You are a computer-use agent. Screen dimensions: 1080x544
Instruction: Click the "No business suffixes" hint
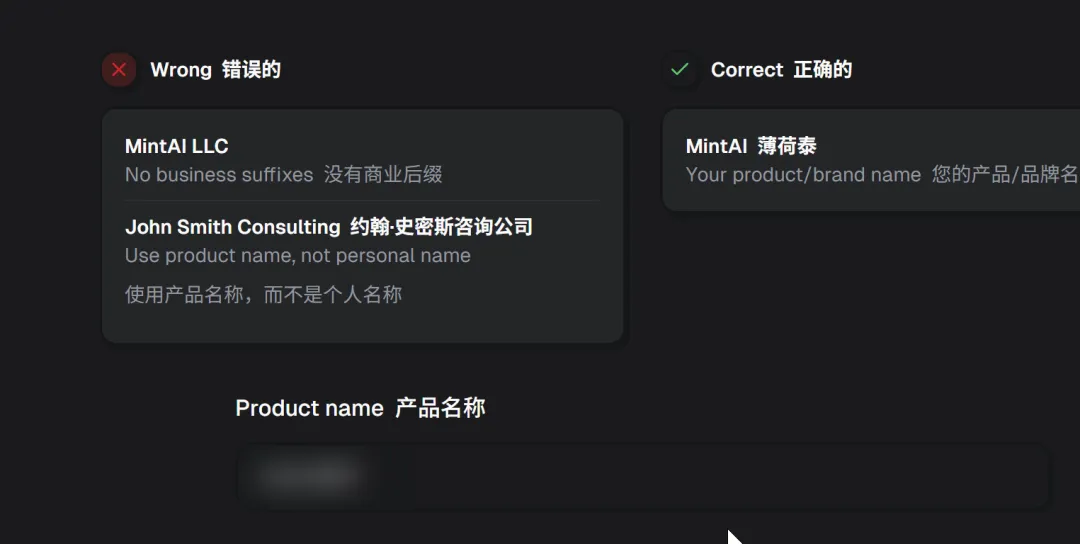[x=219, y=175]
